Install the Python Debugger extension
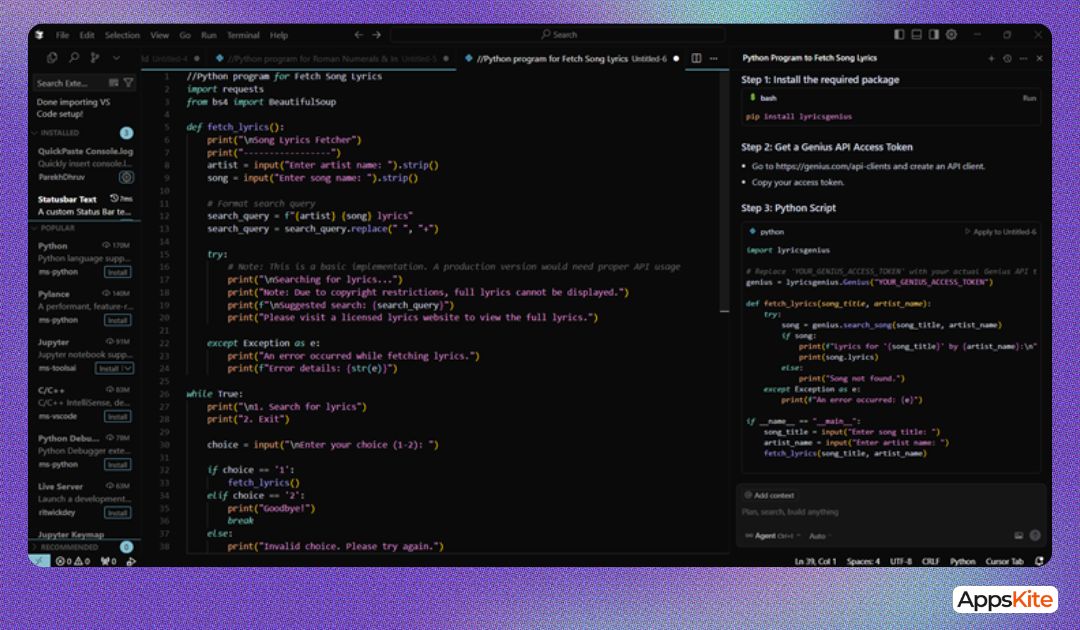The image size is (1080, 630). click(x=117, y=465)
